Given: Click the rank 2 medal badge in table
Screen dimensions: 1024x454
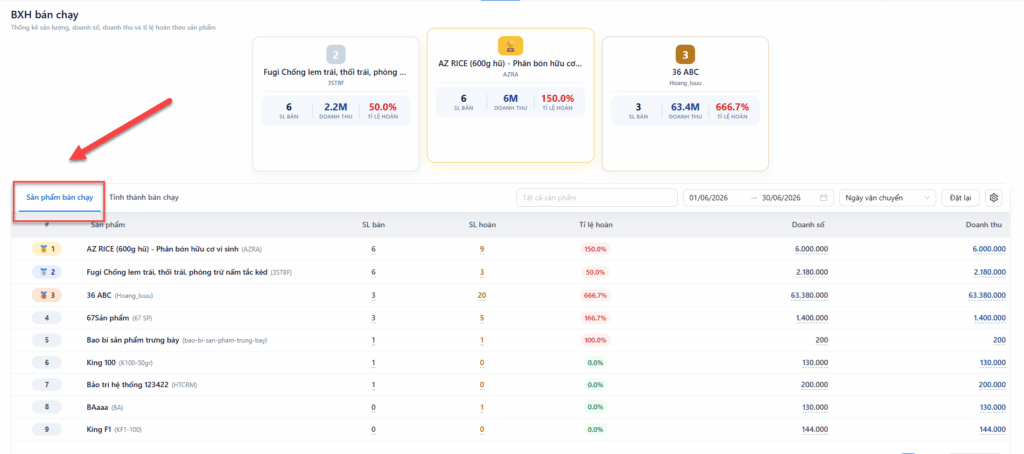Looking at the screenshot, I should 47,272.
